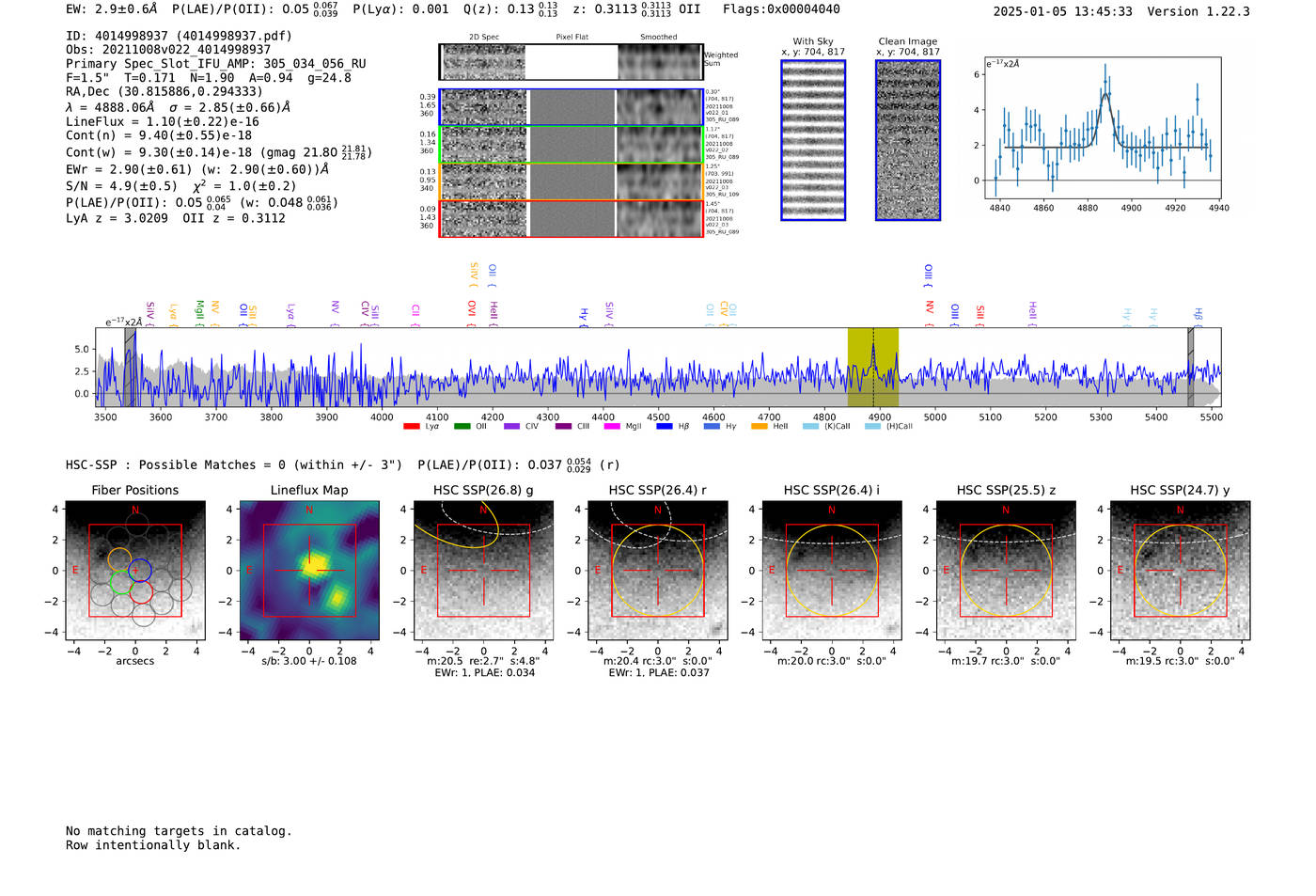Open the Clean Image panel
Viewport: 1316px width, 896px height.
click(x=908, y=140)
